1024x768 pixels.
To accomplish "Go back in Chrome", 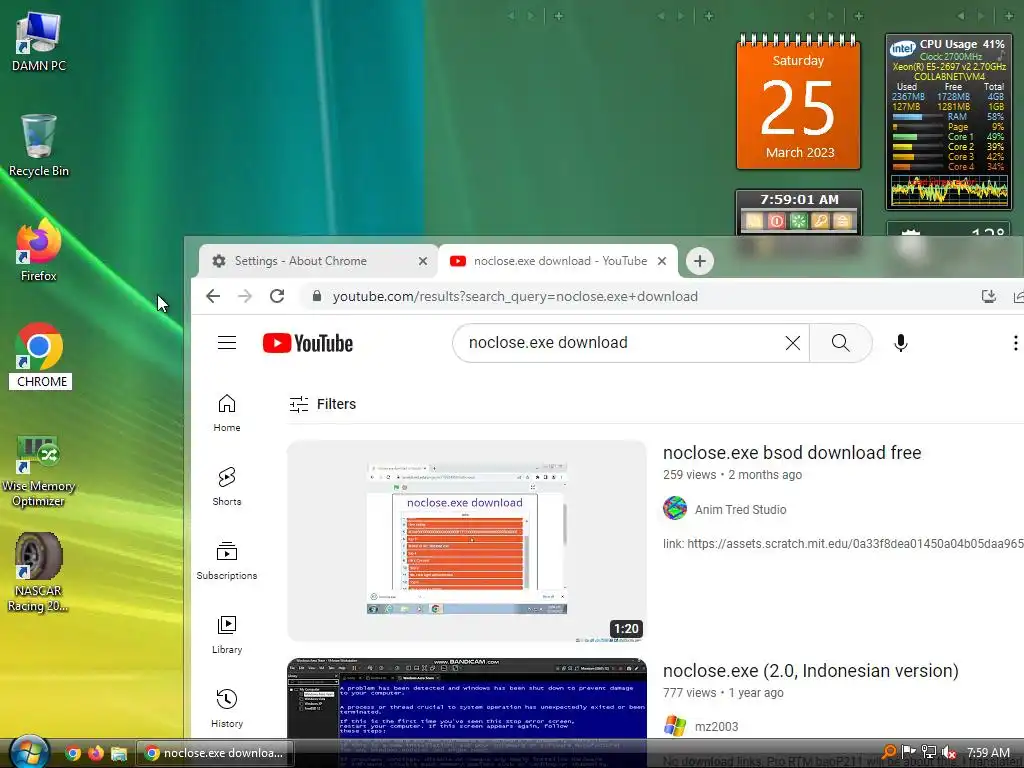I will 213,296.
